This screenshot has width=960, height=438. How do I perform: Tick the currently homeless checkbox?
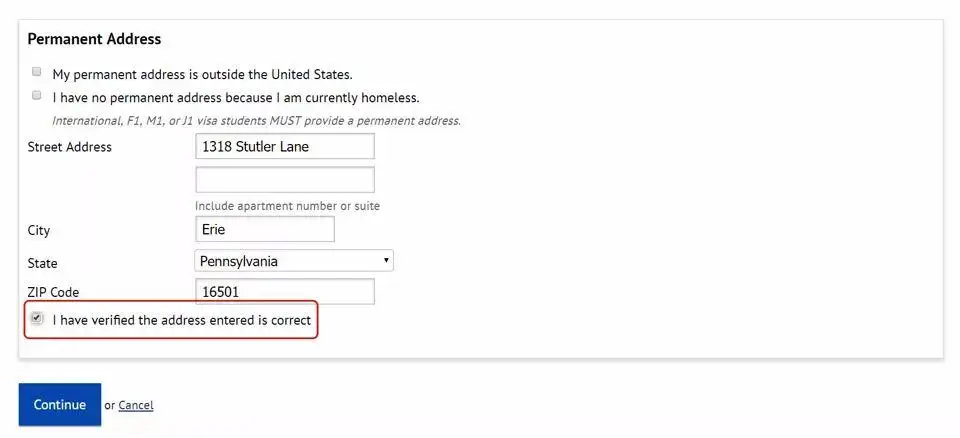(37, 95)
